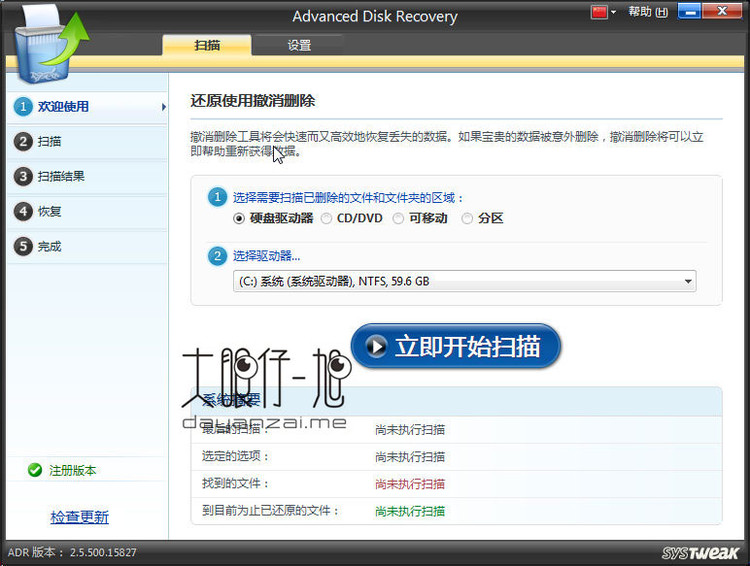Click the blue step 1 circle icon in main panel
This screenshot has height=566, width=750.
tap(217, 197)
